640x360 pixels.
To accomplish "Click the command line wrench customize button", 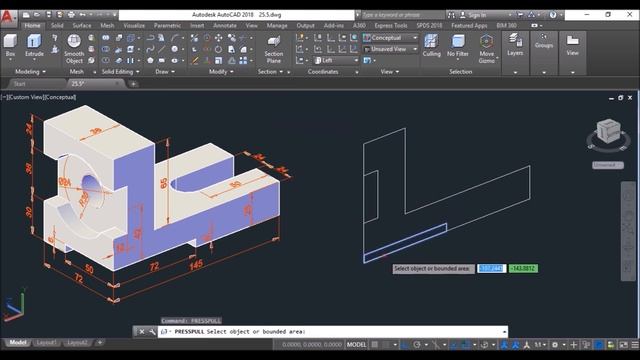I will (152, 332).
